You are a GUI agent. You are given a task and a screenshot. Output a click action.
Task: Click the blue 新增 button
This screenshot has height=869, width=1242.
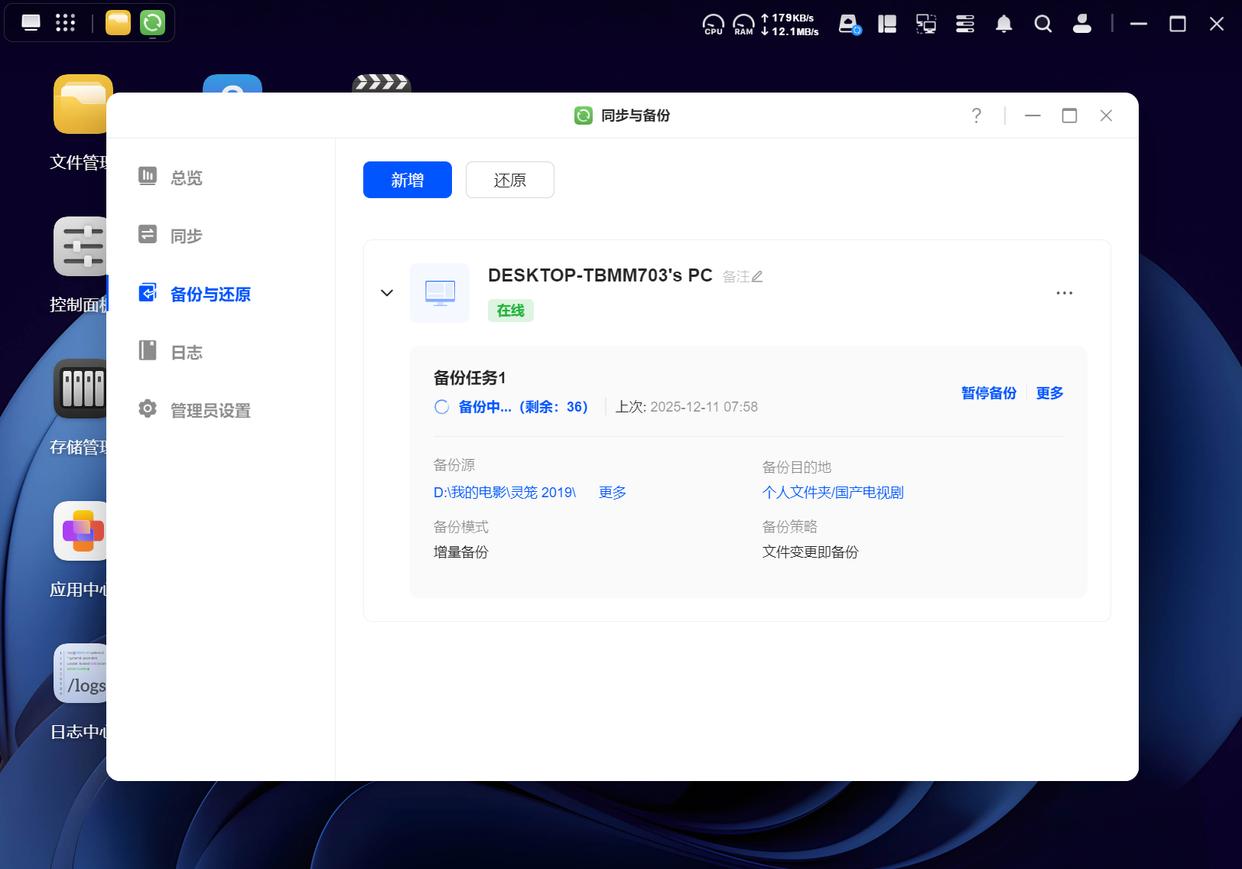(x=407, y=180)
